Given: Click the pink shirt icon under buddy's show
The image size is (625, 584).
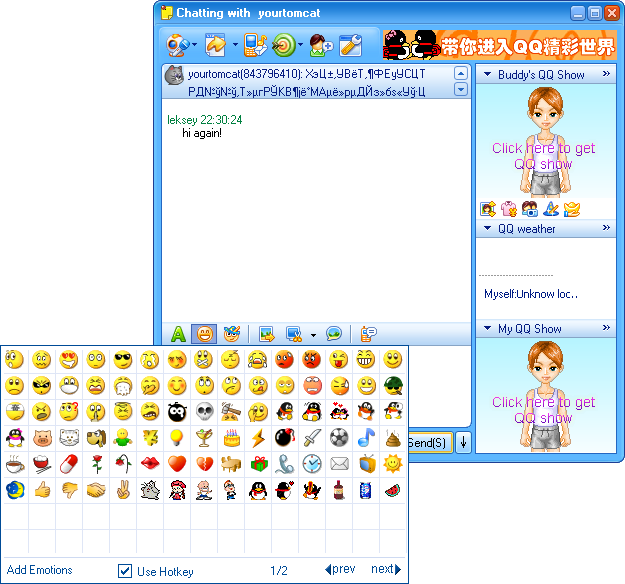Looking at the screenshot, I should pyautogui.click(x=509, y=208).
